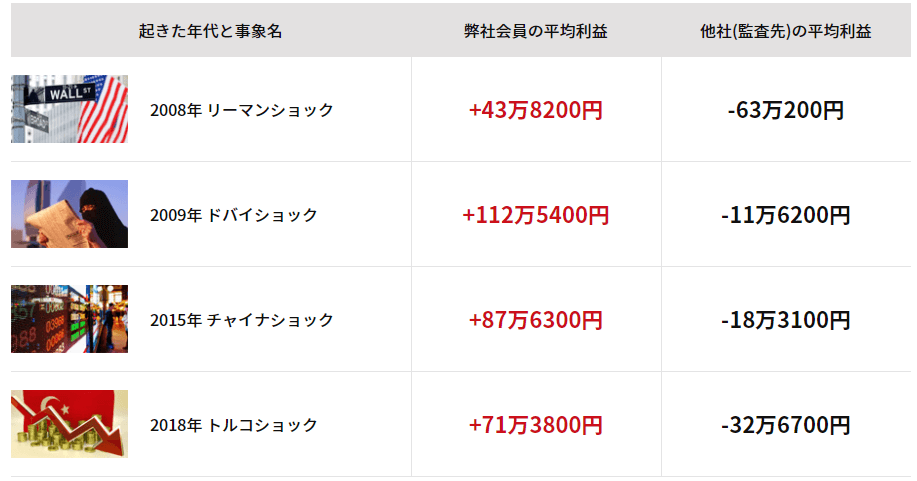Select the 2008年 リーマンショック label

point(242,110)
